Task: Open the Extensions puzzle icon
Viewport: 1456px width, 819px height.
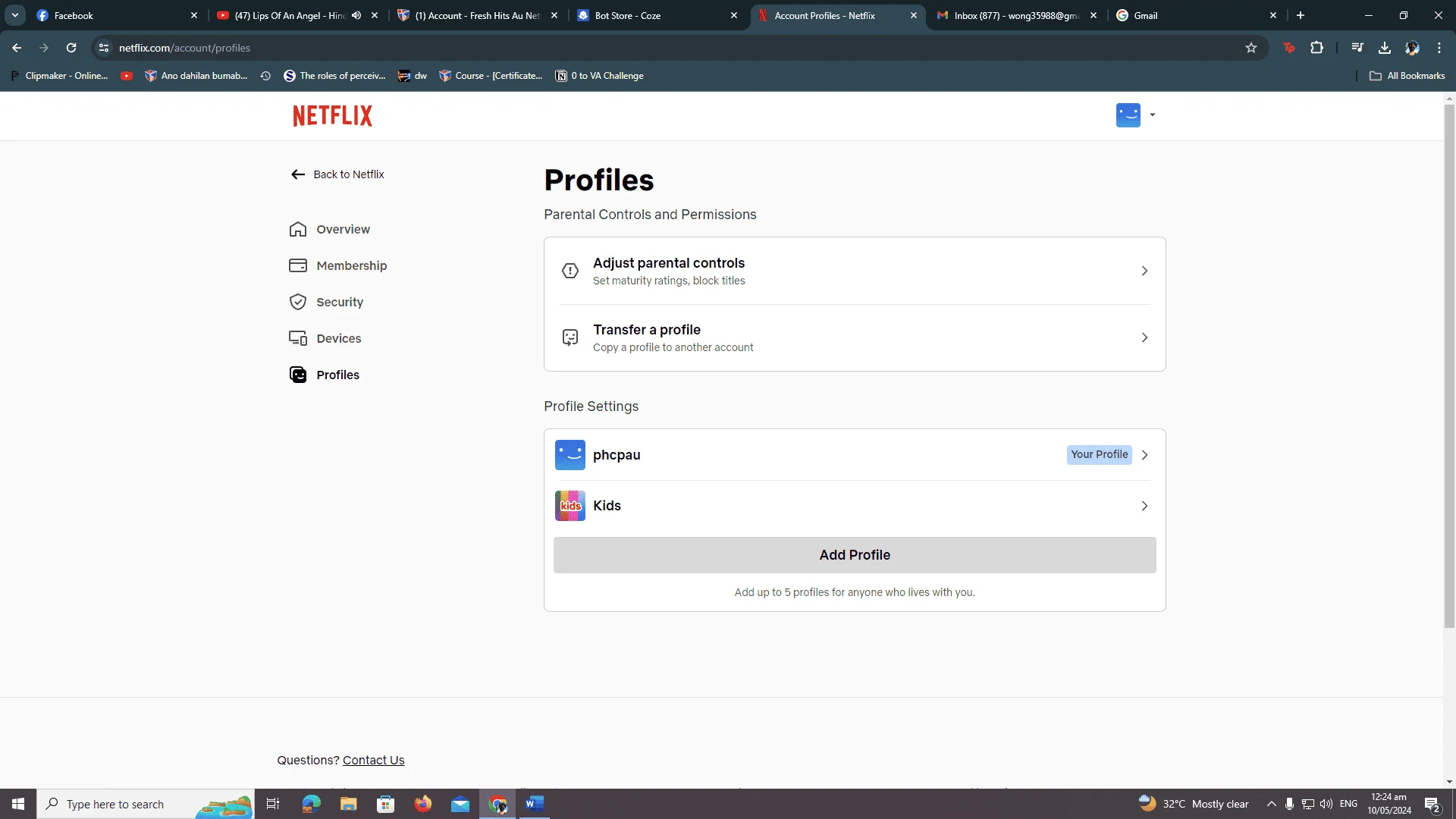Action: pyautogui.click(x=1317, y=48)
